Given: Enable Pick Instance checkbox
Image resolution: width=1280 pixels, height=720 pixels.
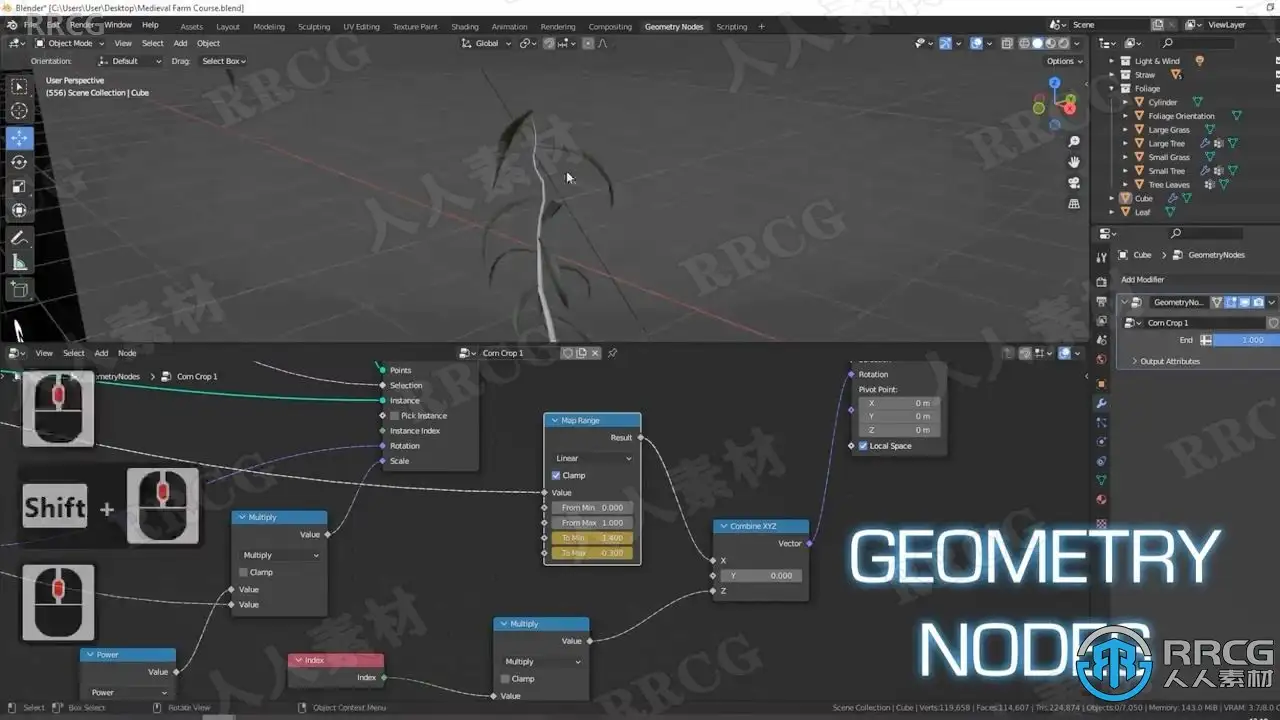Looking at the screenshot, I should pyautogui.click(x=394, y=416).
